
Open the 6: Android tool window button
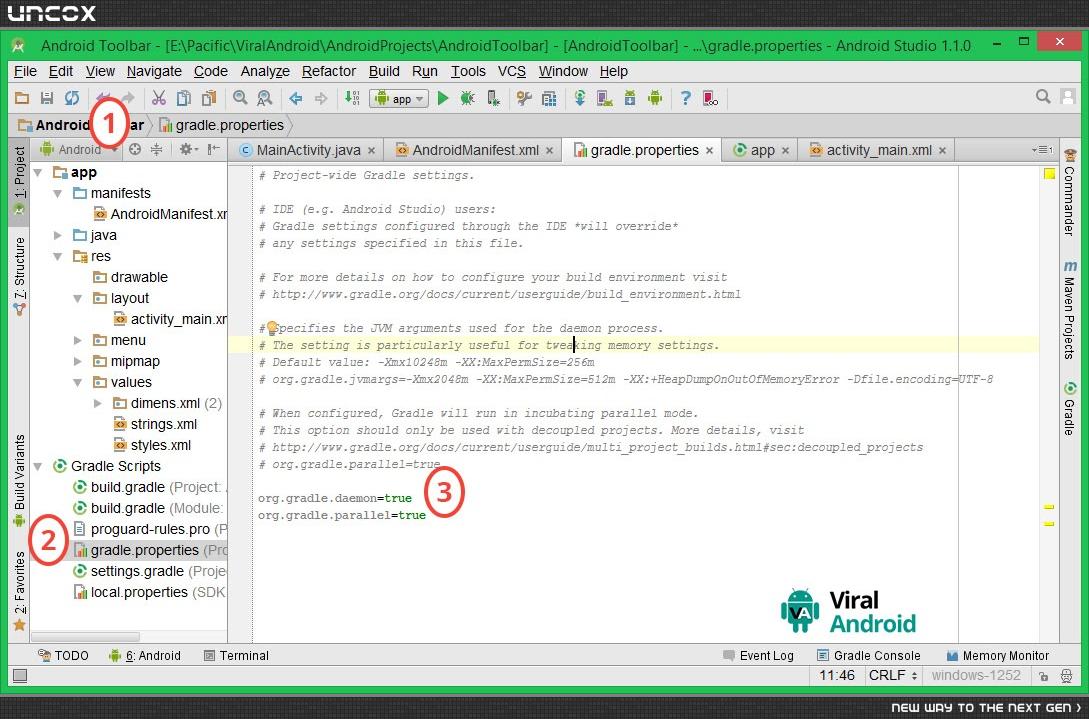click(144, 655)
